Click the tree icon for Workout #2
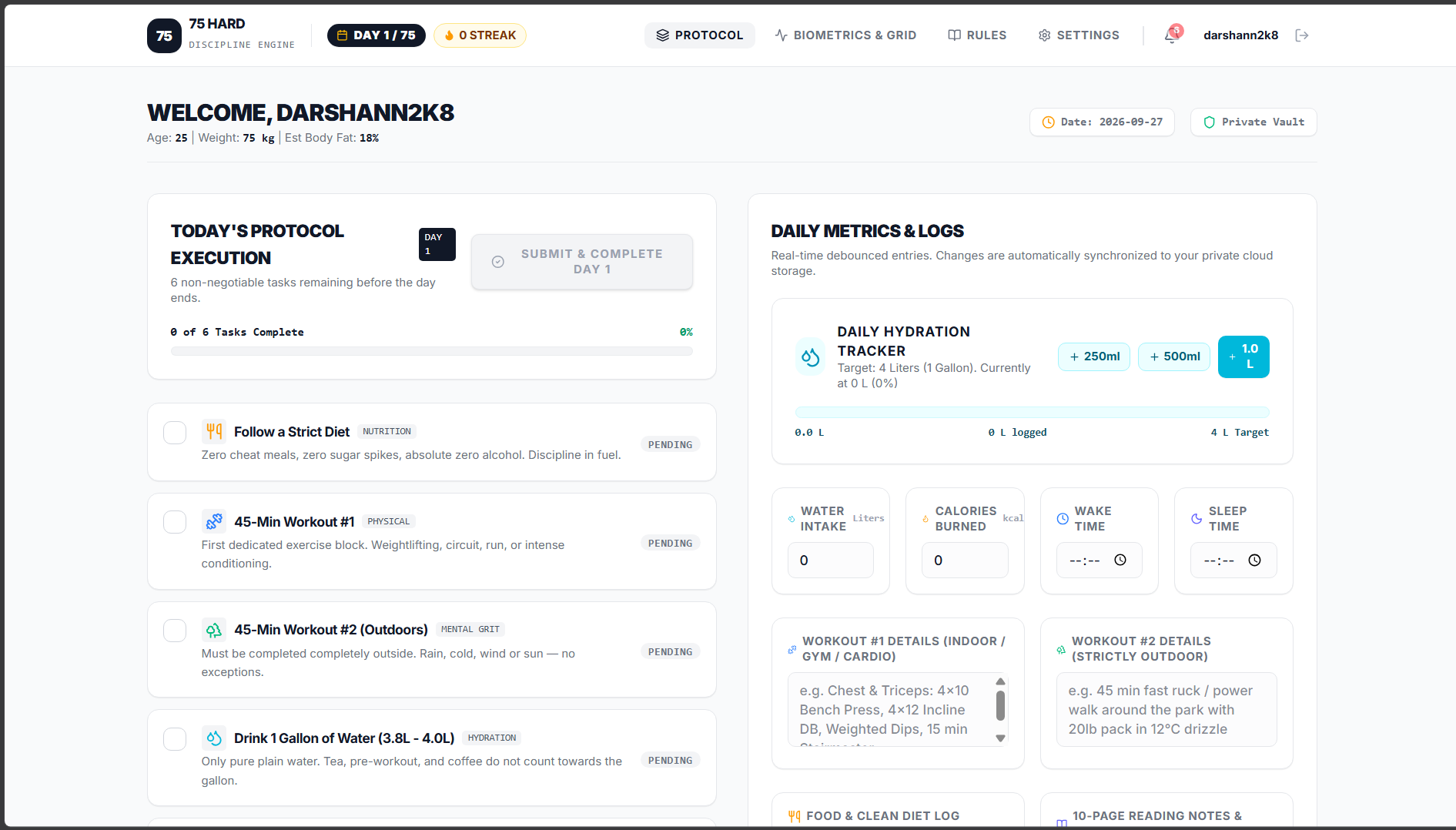 point(214,629)
